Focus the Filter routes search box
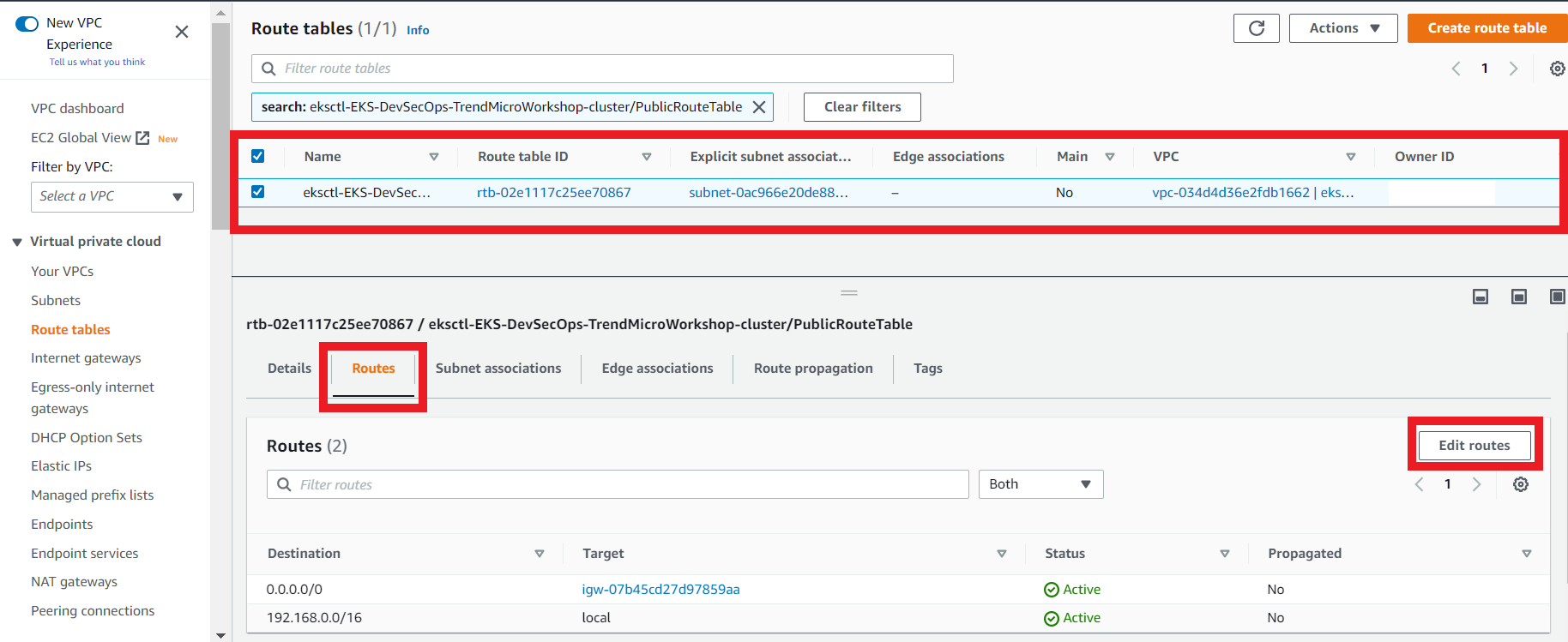The height and width of the screenshot is (642, 1568). point(618,484)
